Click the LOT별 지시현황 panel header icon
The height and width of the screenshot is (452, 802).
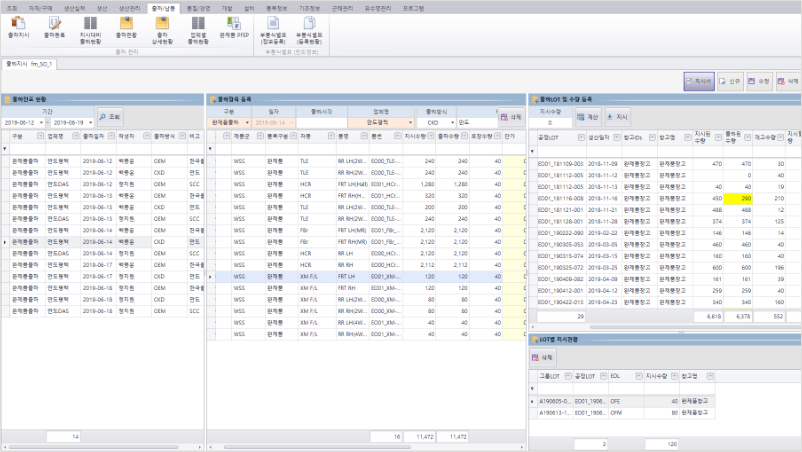(534, 340)
